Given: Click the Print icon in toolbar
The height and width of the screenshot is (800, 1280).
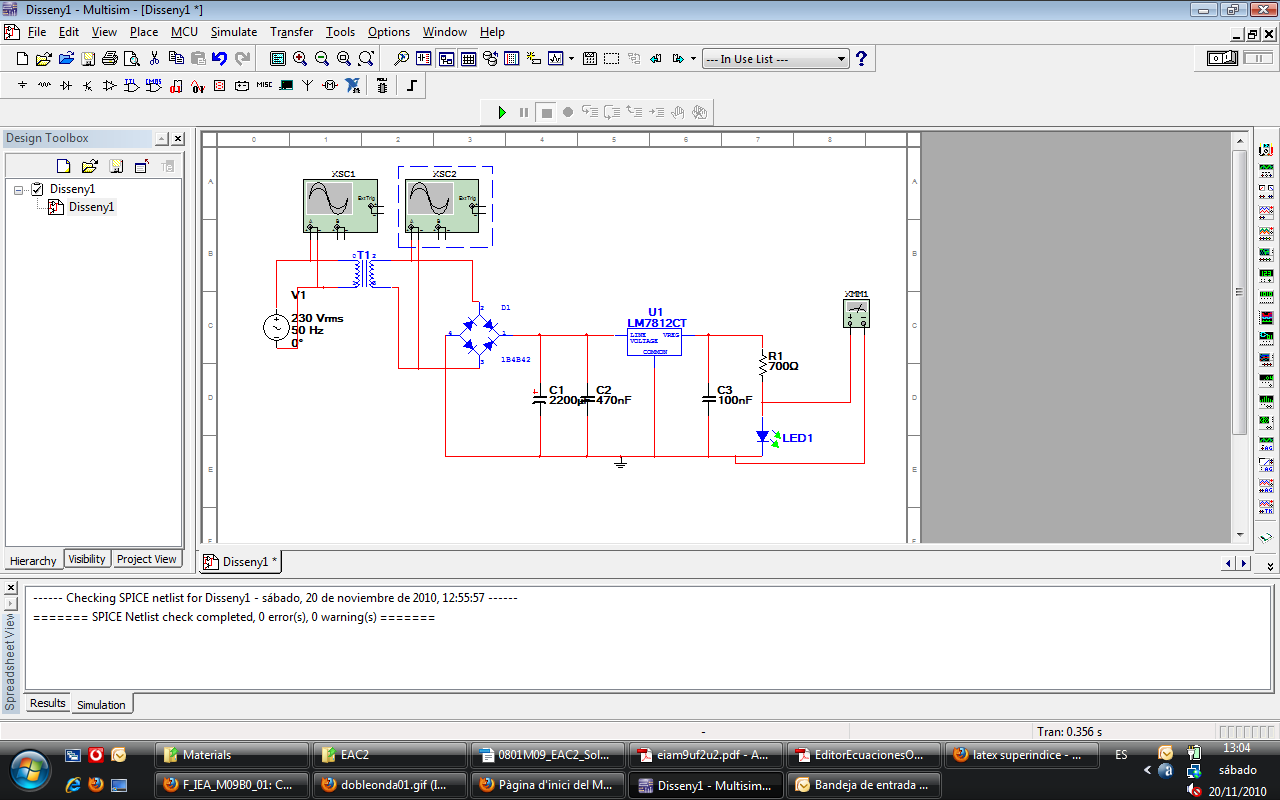Looking at the screenshot, I should (x=110, y=59).
